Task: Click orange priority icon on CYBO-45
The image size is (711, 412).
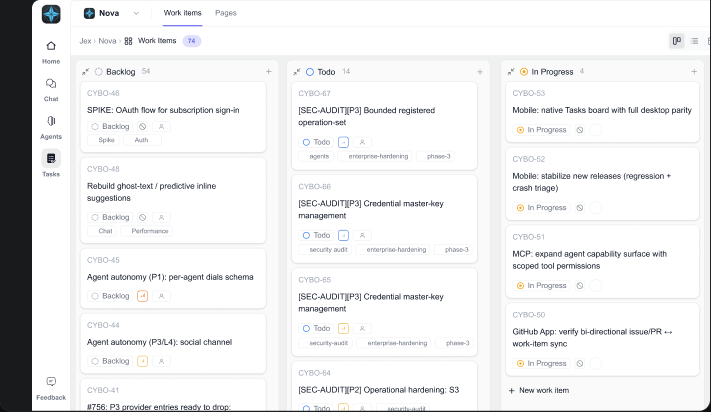Action: pos(142,296)
